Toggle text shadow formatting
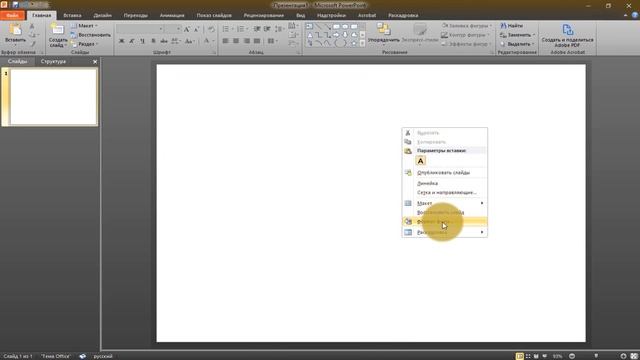The width and height of the screenshot is (640, 360). [153, 41]
